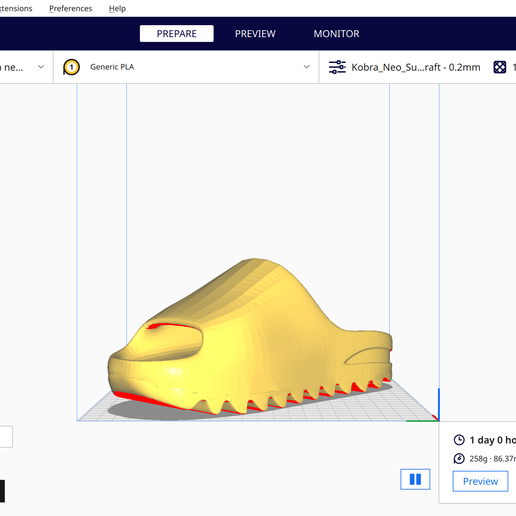The width and height of the screenshot is (516, 516).
Task: Select the yellow slide sandal model
Action: (x=250, y=337)
